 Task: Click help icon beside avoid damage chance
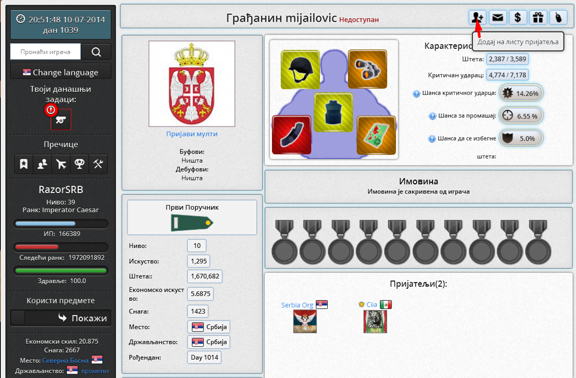pos(432,139)
